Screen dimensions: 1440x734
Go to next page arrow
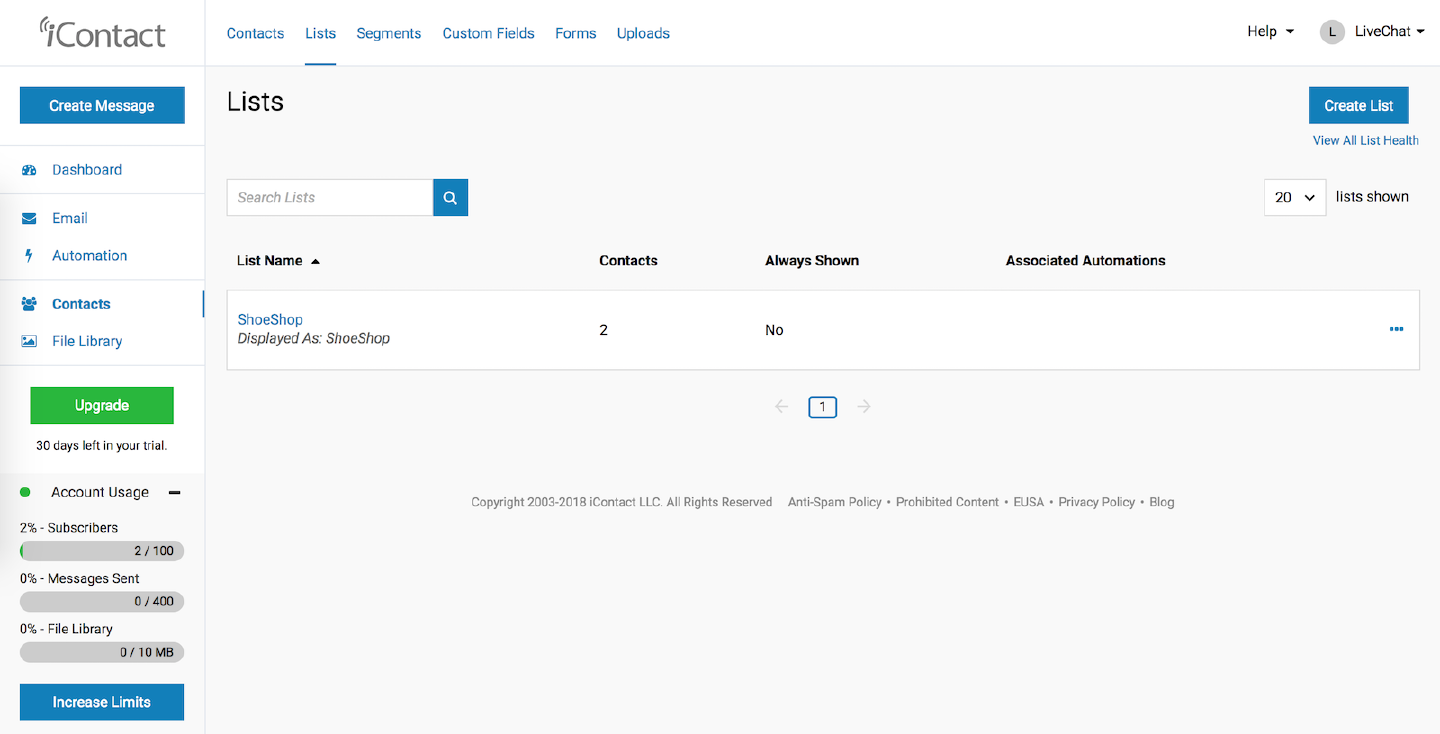[864, 407]
